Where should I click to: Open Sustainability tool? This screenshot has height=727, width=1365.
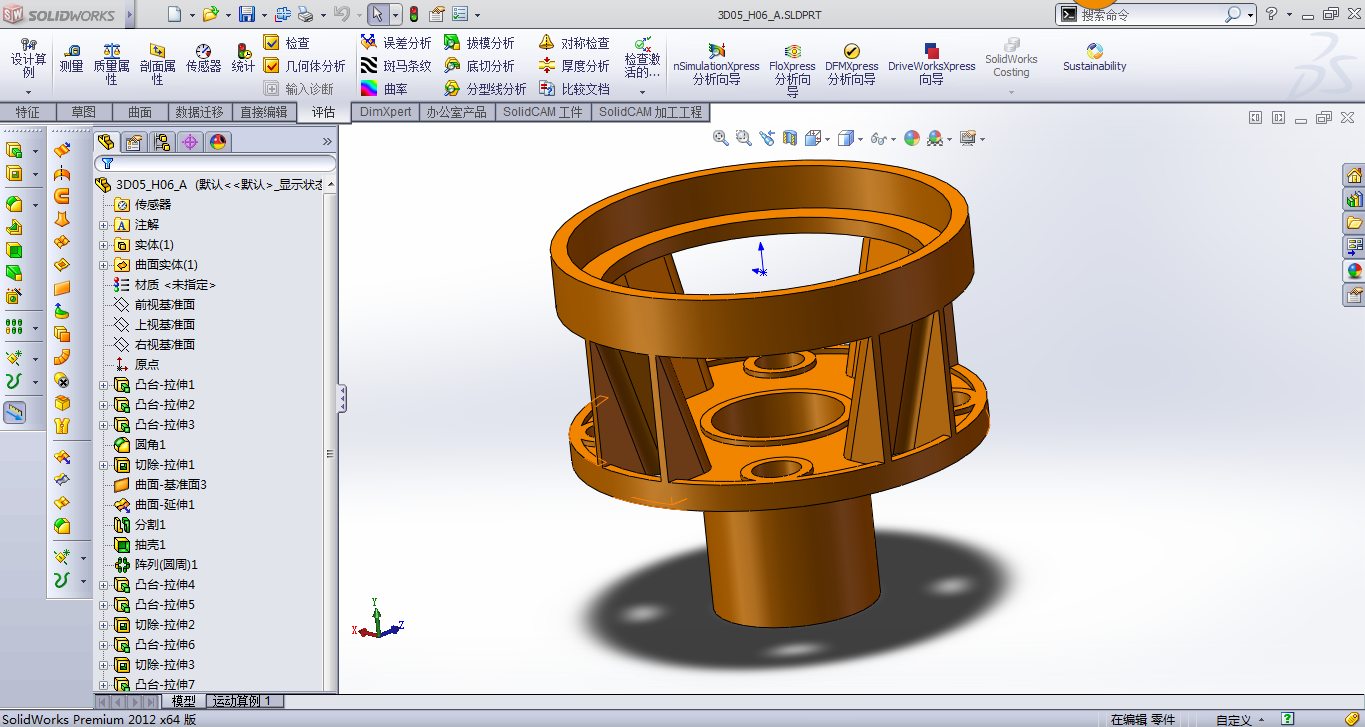click(1095, 58)
